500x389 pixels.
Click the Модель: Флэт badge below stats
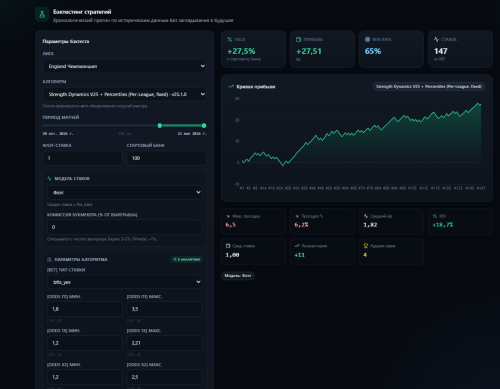(x=238, y=276)
